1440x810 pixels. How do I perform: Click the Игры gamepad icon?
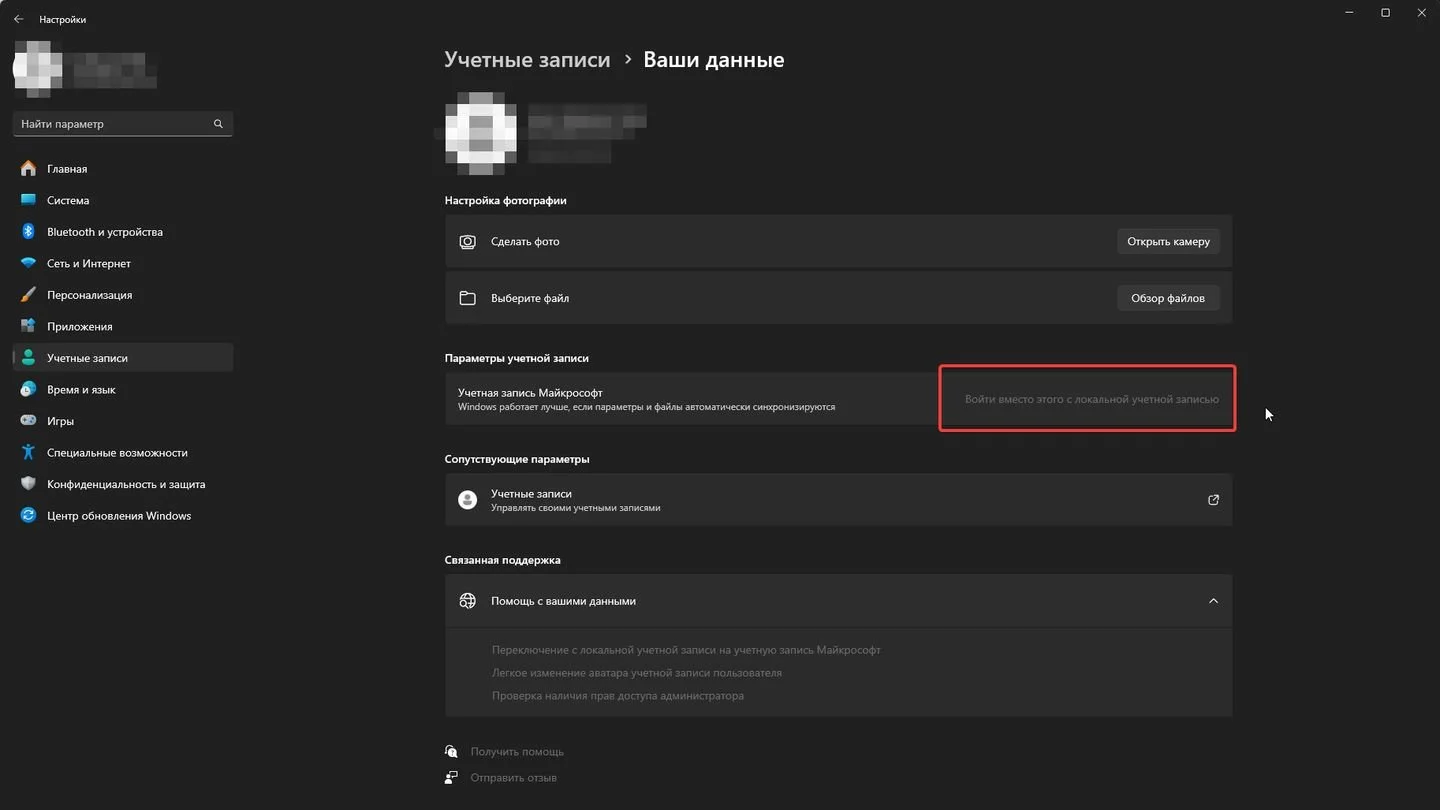click(x=28, y=421)
